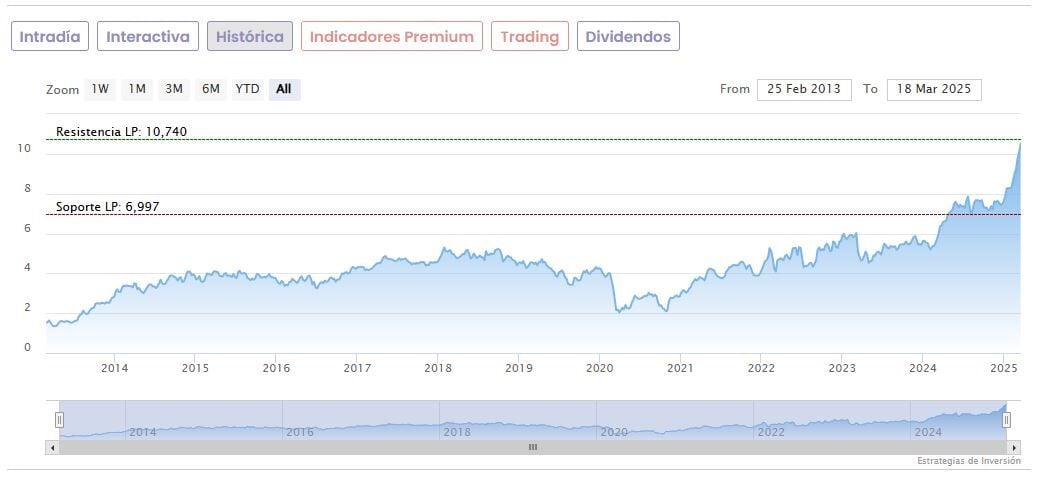Set zoom range to 1M
This screenshot has width=1038, height=477.
tap(137, 89)
